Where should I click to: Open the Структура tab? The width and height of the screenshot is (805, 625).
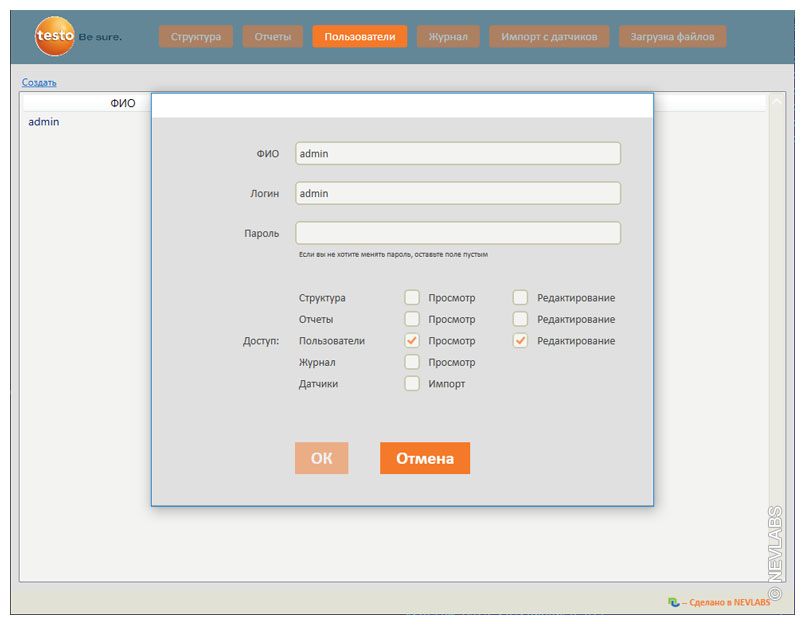[196, 37]
